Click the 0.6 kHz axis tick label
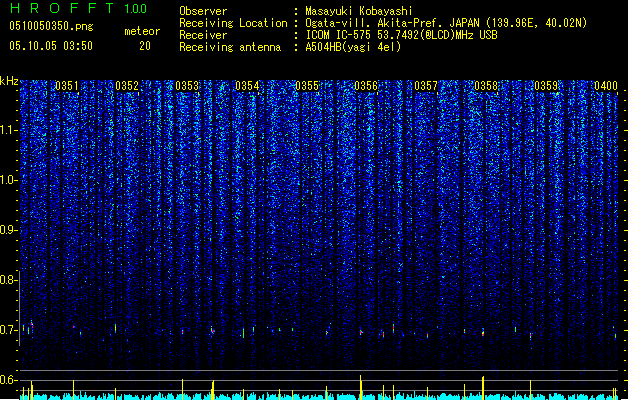The width and height of the screenshot is (629, 400). click(8, 380)
